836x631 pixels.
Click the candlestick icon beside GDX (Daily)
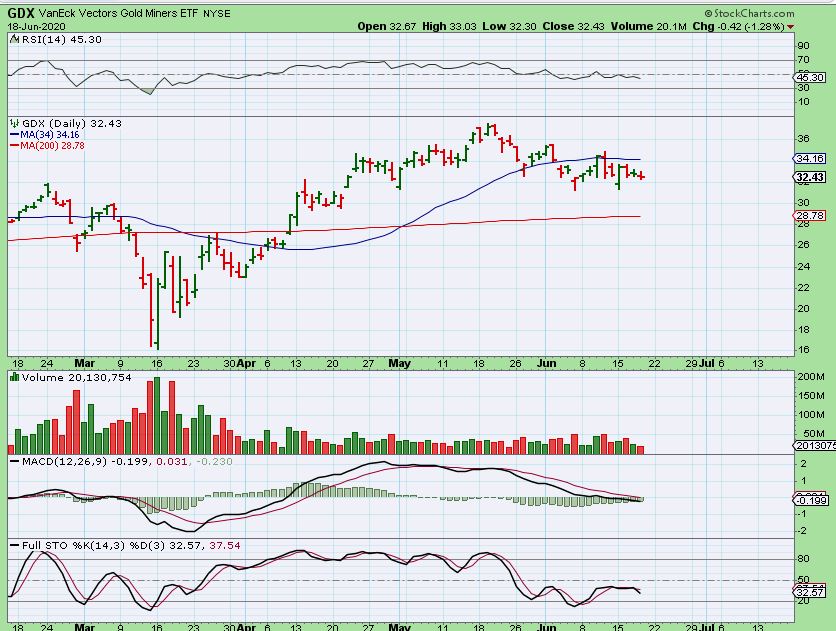(x=15, y=123)
